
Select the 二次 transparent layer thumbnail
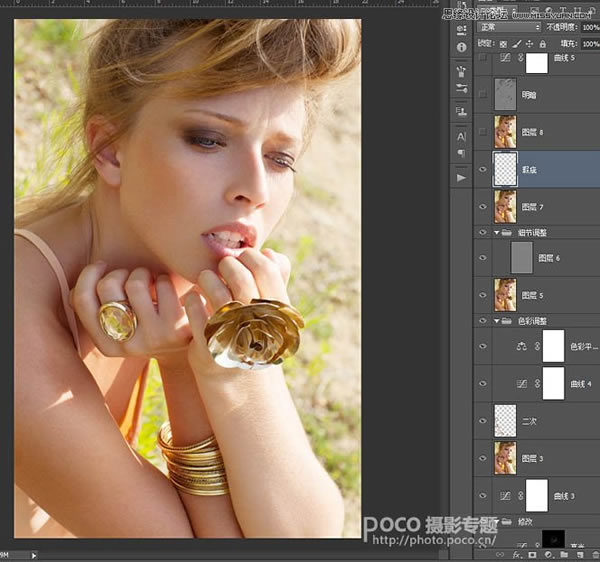tap(505, 421)
